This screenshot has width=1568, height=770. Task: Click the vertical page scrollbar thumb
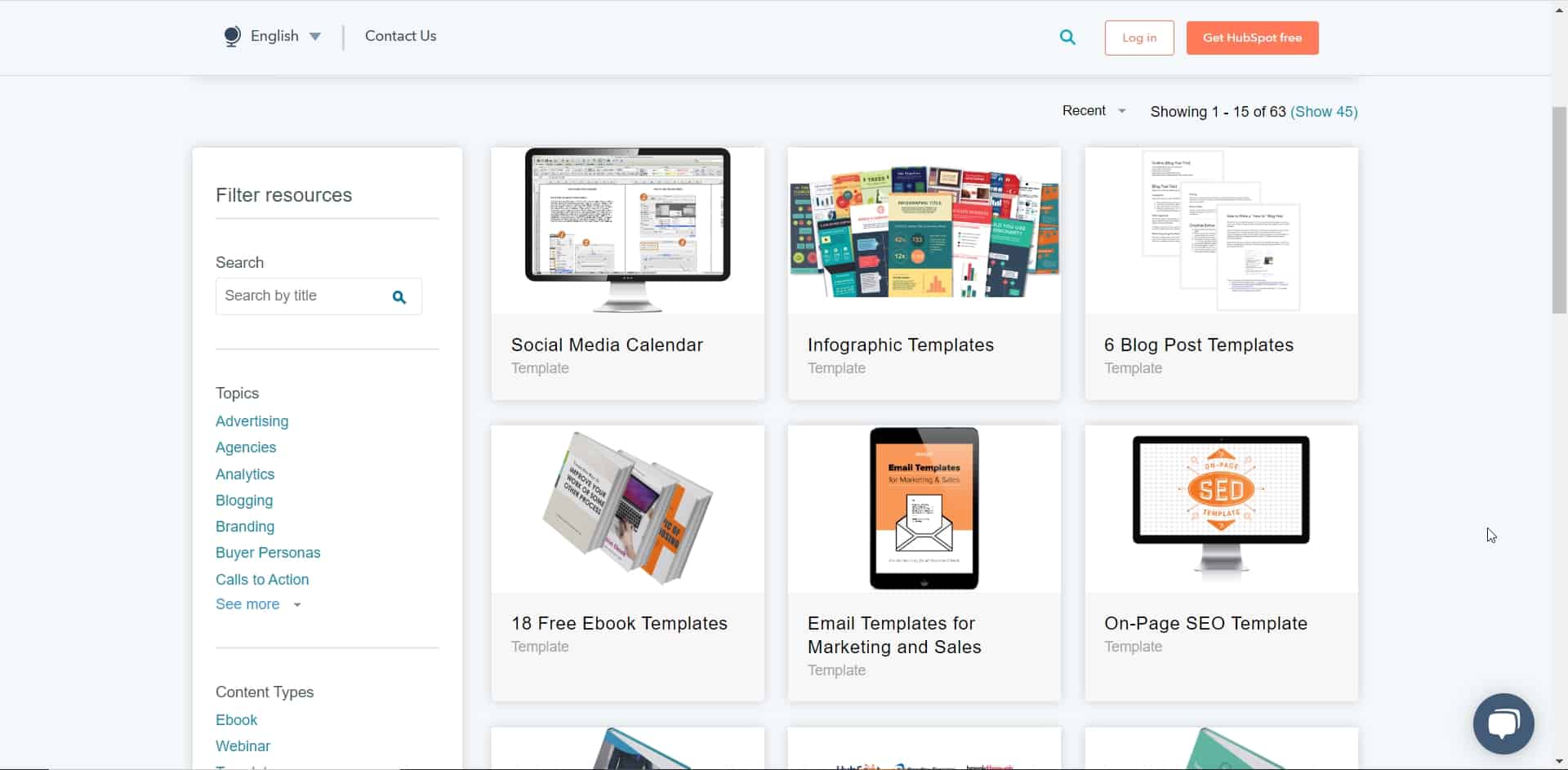coord(1559,209)
